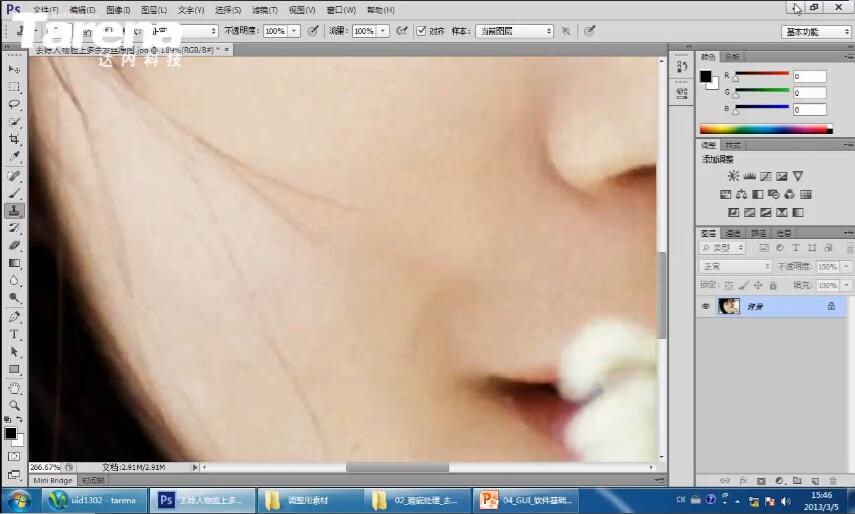Add a Black & White adjustment

(x=757, y=195)
